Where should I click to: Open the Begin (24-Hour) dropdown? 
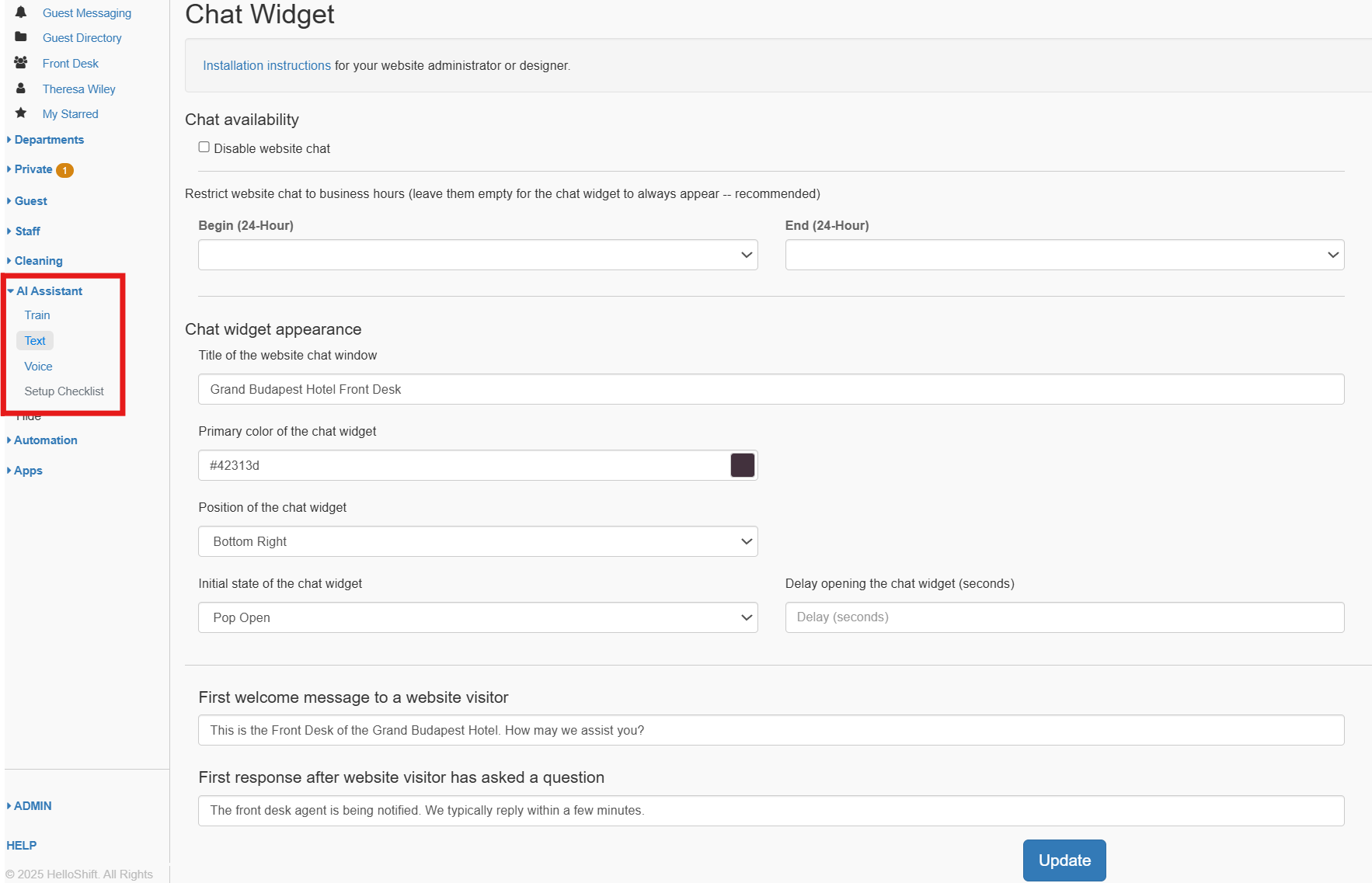point(478,255)
